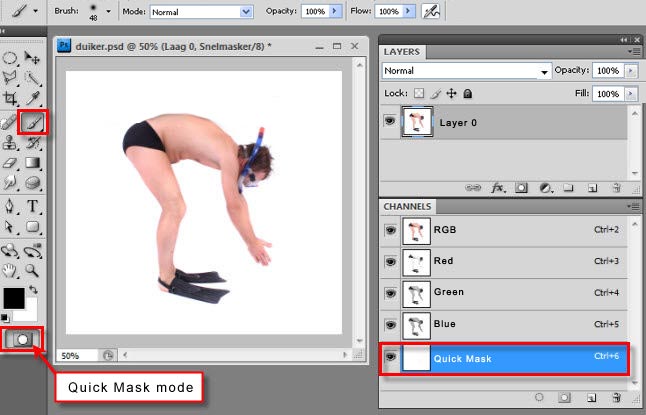The height and width of the screenshot is (415, 646).
Task: Open the layer blend mode dropdown
Action: pyautogui.click(x=467, y=72)
